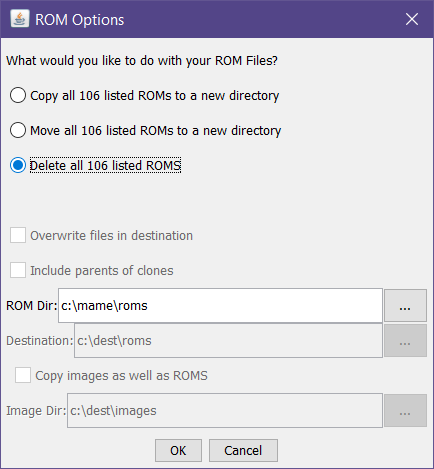
Task: Click the Cancel button
Action: click(x=243, y=451)
